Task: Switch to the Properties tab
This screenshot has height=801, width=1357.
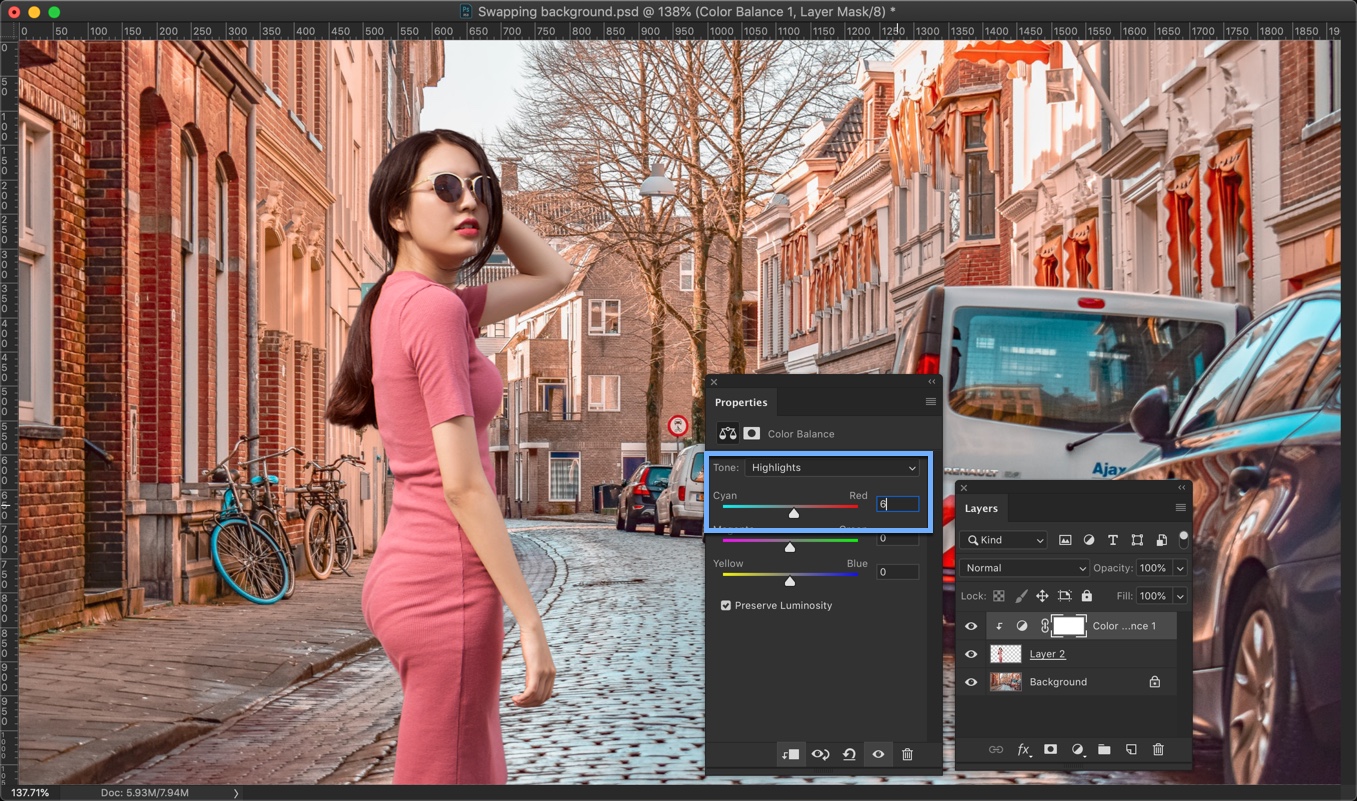Action: tap(741, 402)
